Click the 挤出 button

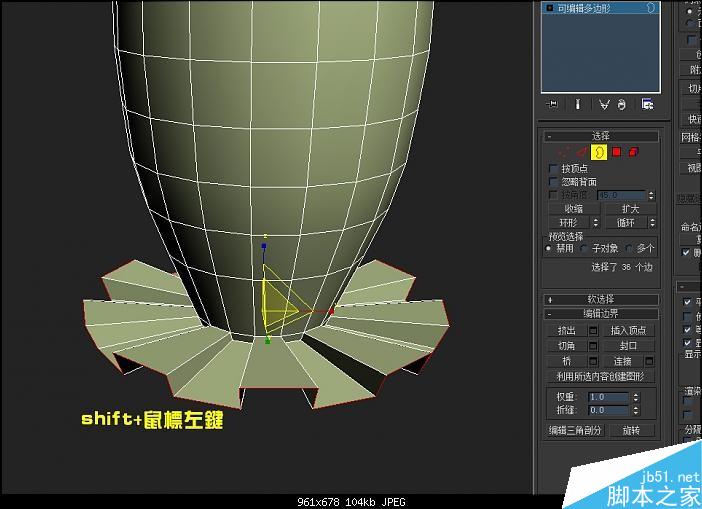[x=567, y=331]
